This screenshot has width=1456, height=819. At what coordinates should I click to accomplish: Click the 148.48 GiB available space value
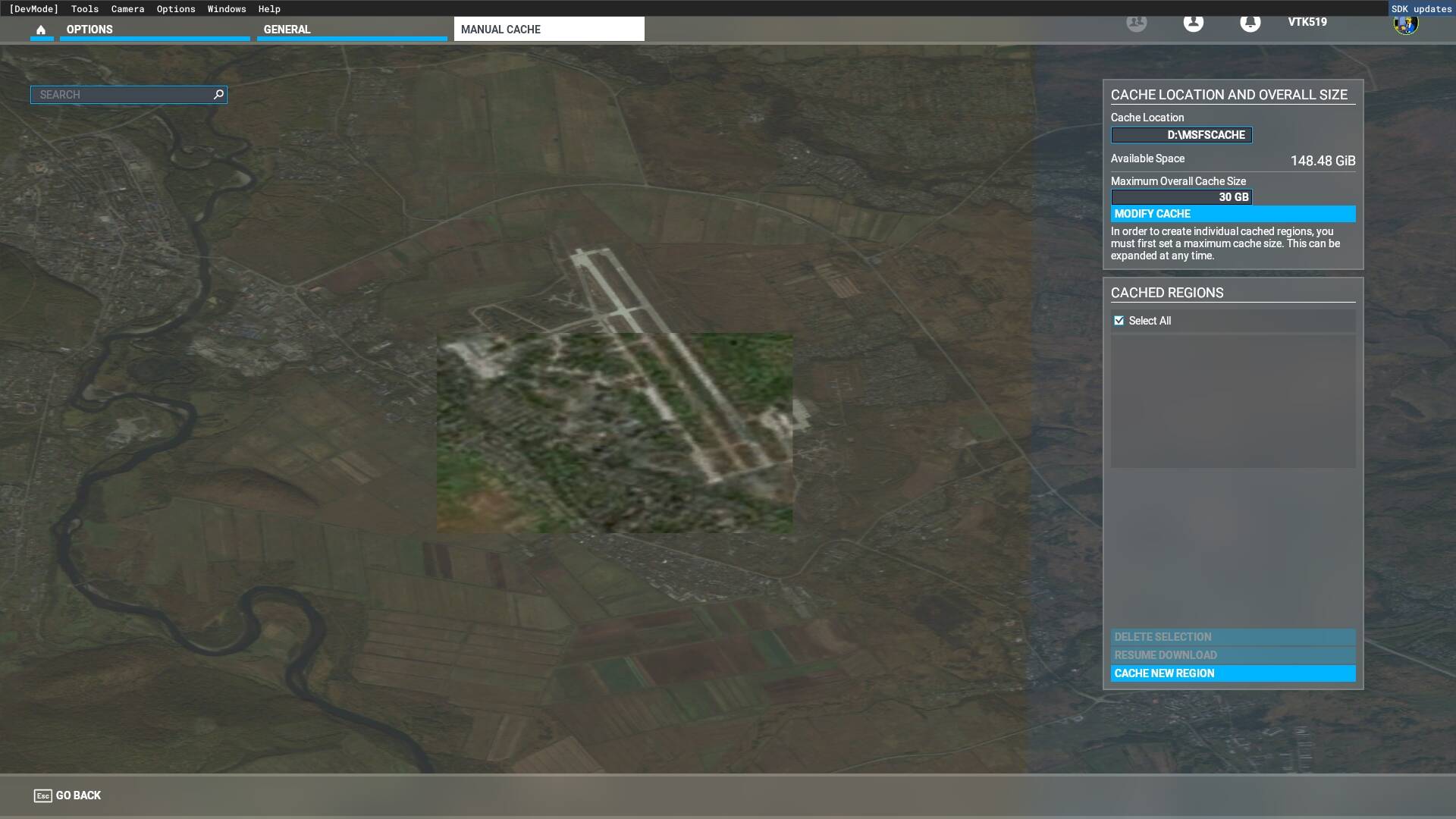[x=1323, y=161]
